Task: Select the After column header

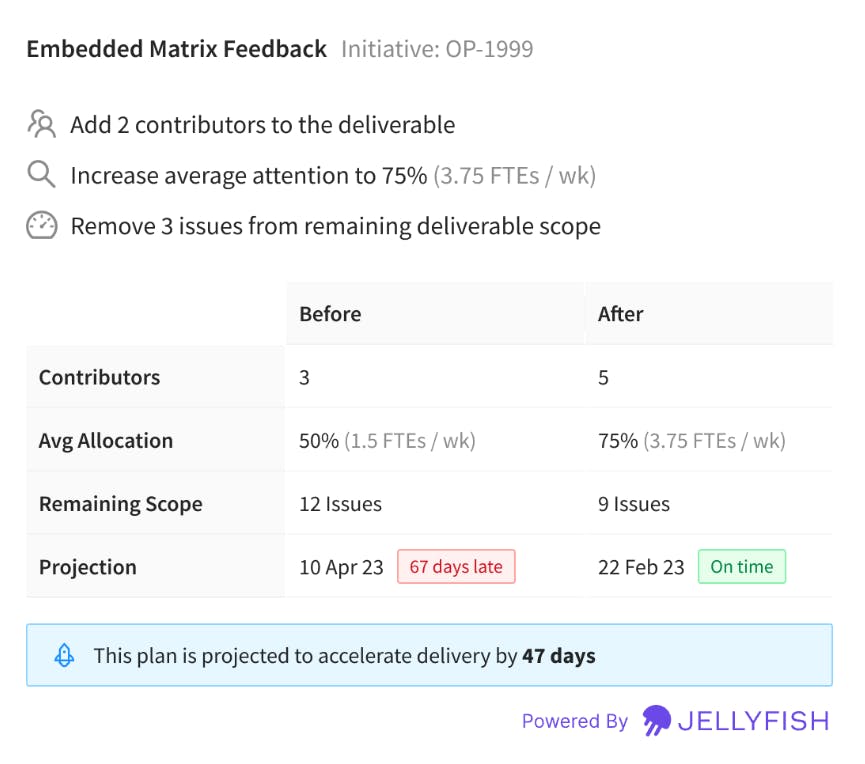Action: click(x=620, y=314)
